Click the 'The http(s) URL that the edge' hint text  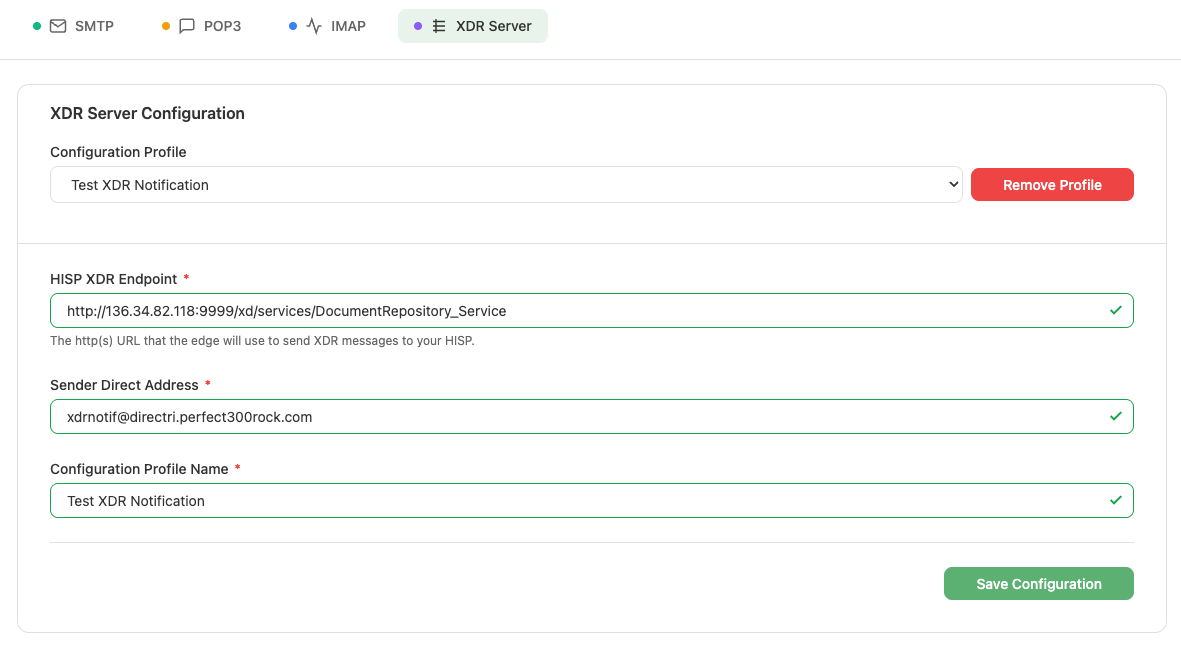point(262,341)
